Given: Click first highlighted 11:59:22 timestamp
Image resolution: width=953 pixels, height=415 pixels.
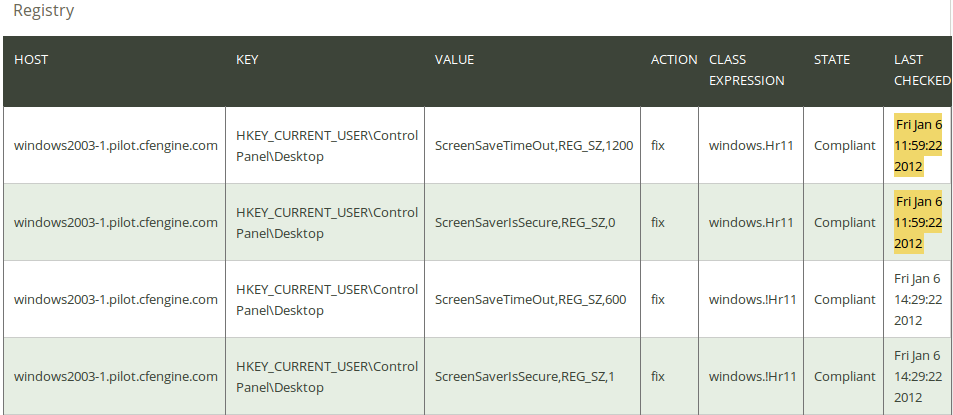Looking at the screenshot, I should (918, 145).
